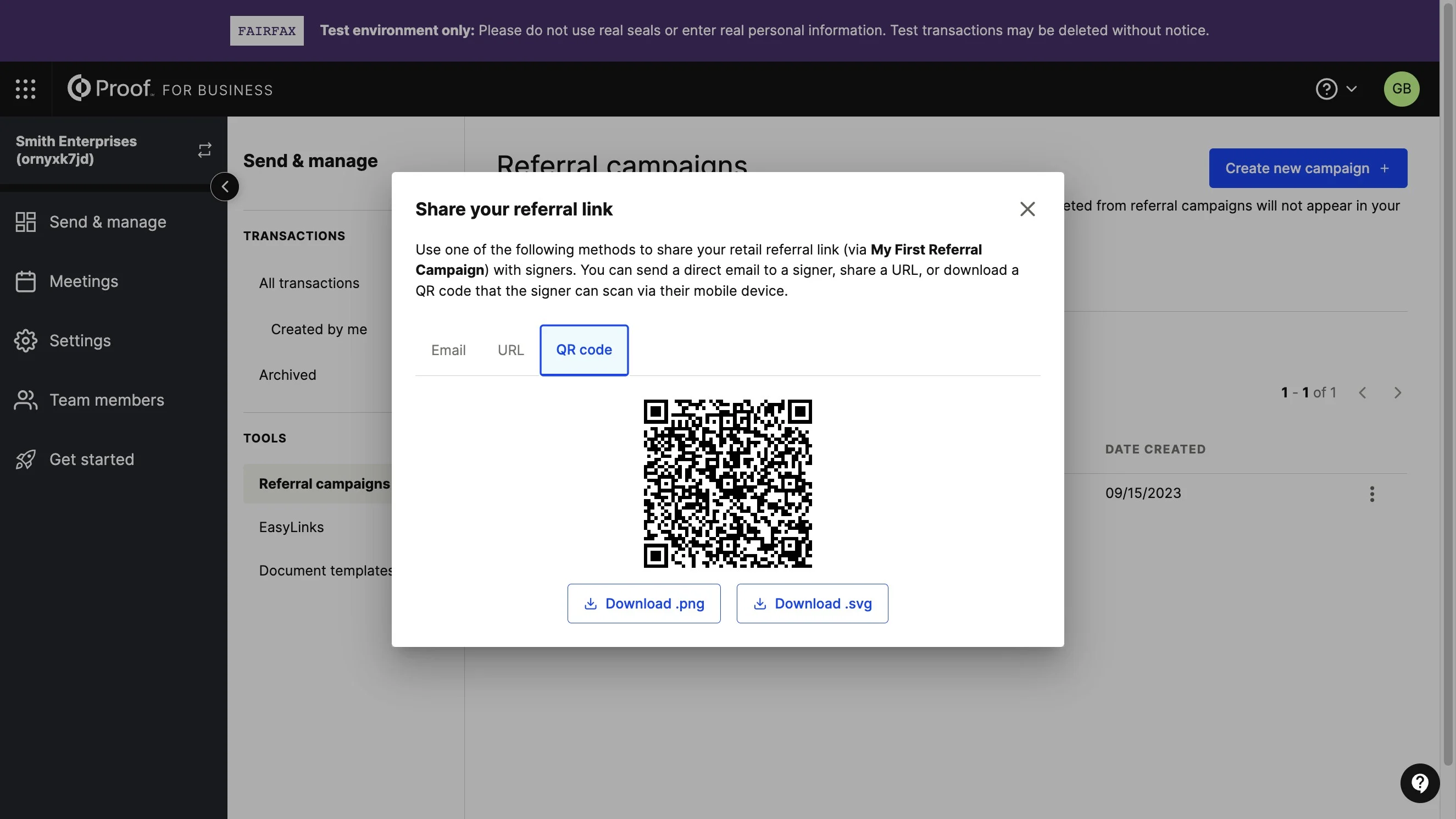Screen dimensions: 1456x819
Task: Click the Meetings calendar icon
Action: (x=25, y=281)
